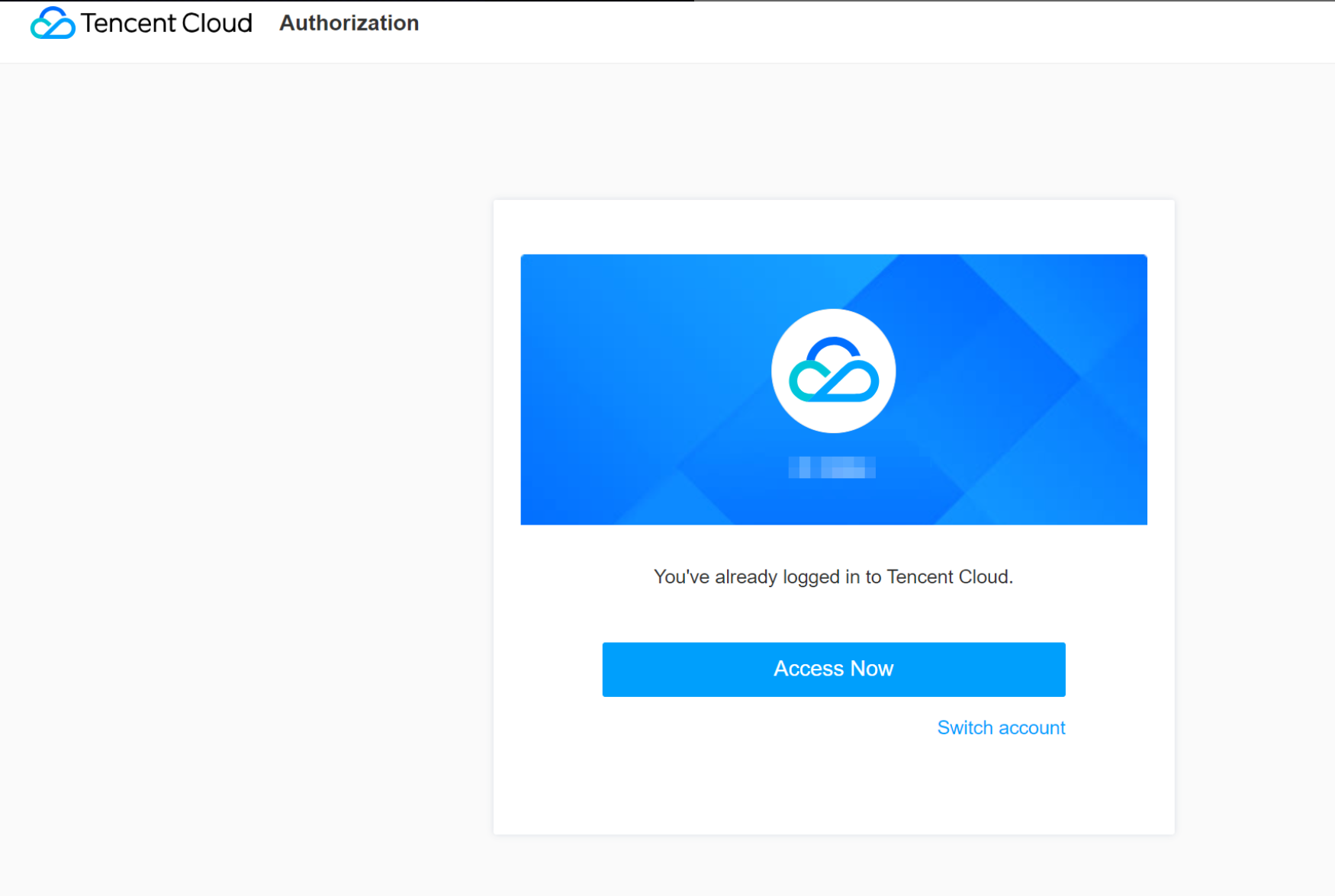Click gray page background left of card

point(244,496)
